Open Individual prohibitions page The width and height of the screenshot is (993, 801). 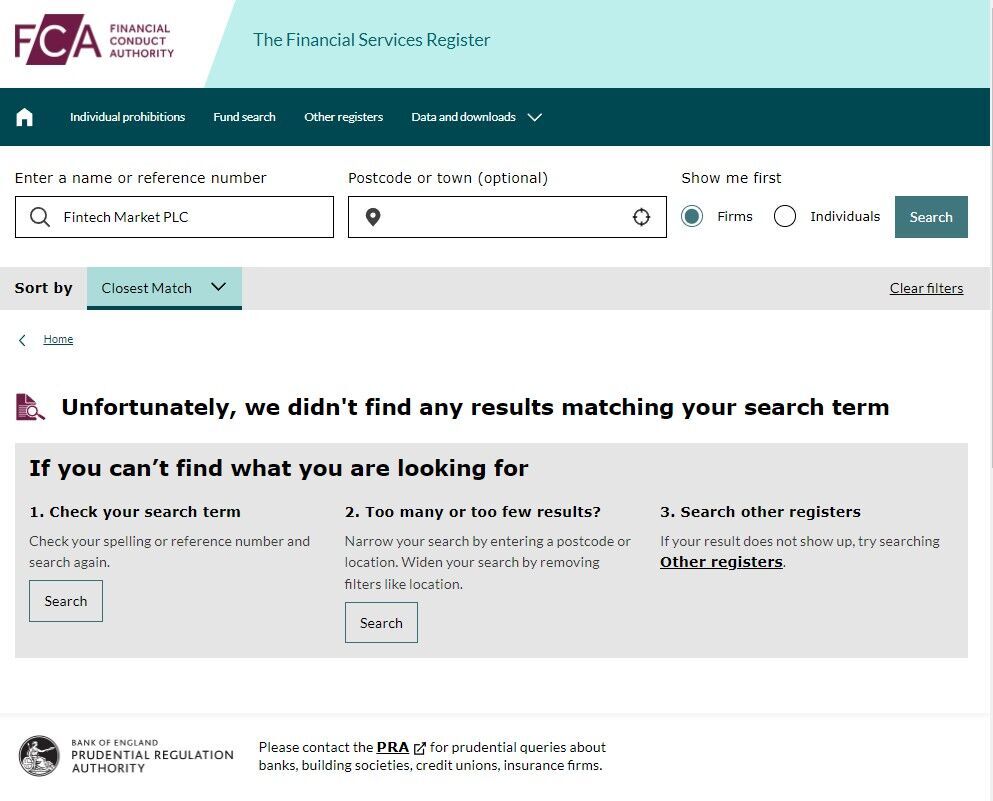(x=127, y=117)
